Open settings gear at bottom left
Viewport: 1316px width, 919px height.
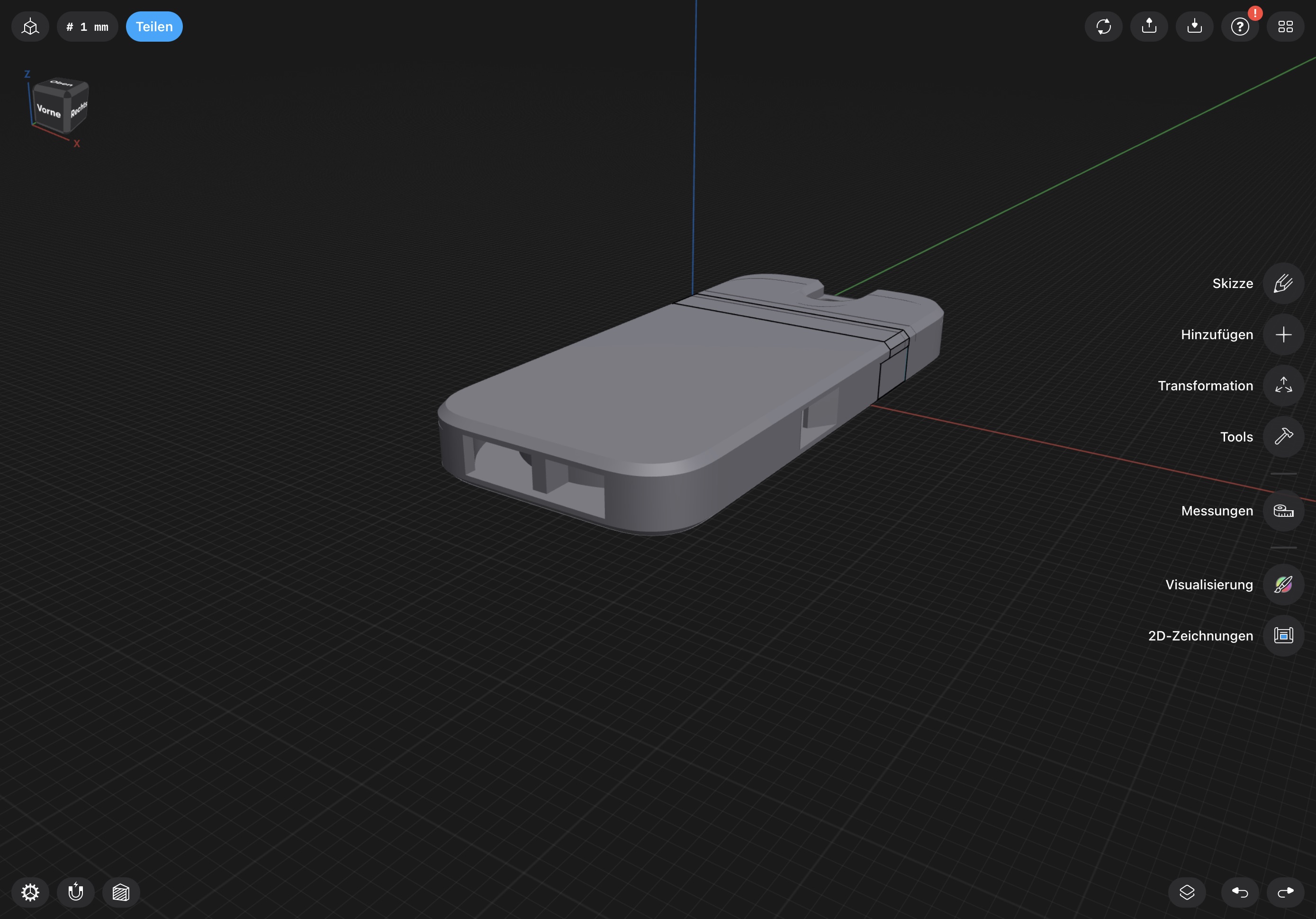click(x=30, y=892)
